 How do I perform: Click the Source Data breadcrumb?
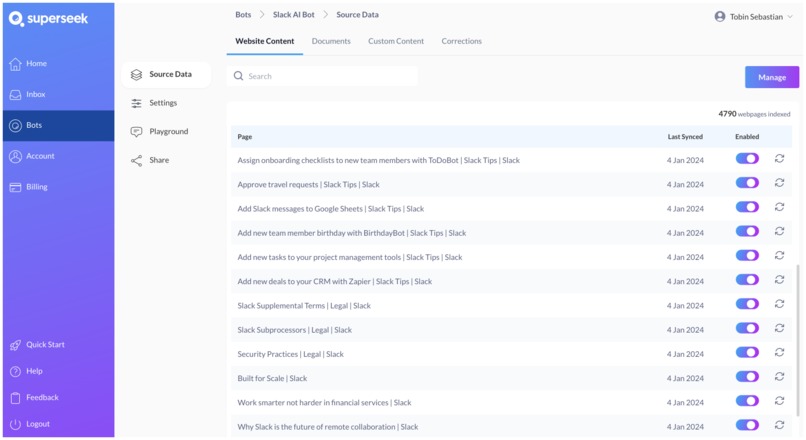357,15
